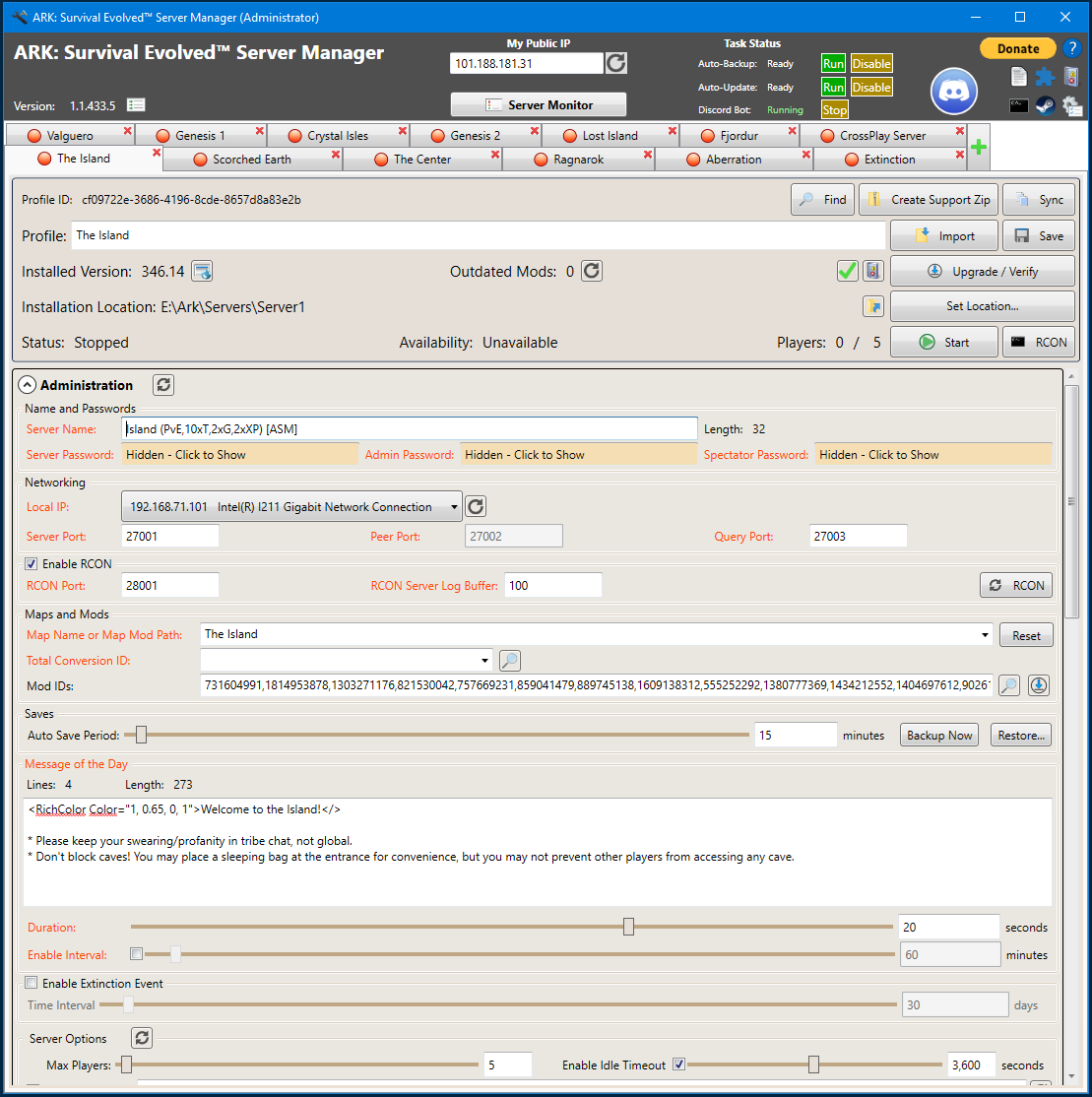
Task: Open the Steam icon in header
Action: pos(1045,106)
